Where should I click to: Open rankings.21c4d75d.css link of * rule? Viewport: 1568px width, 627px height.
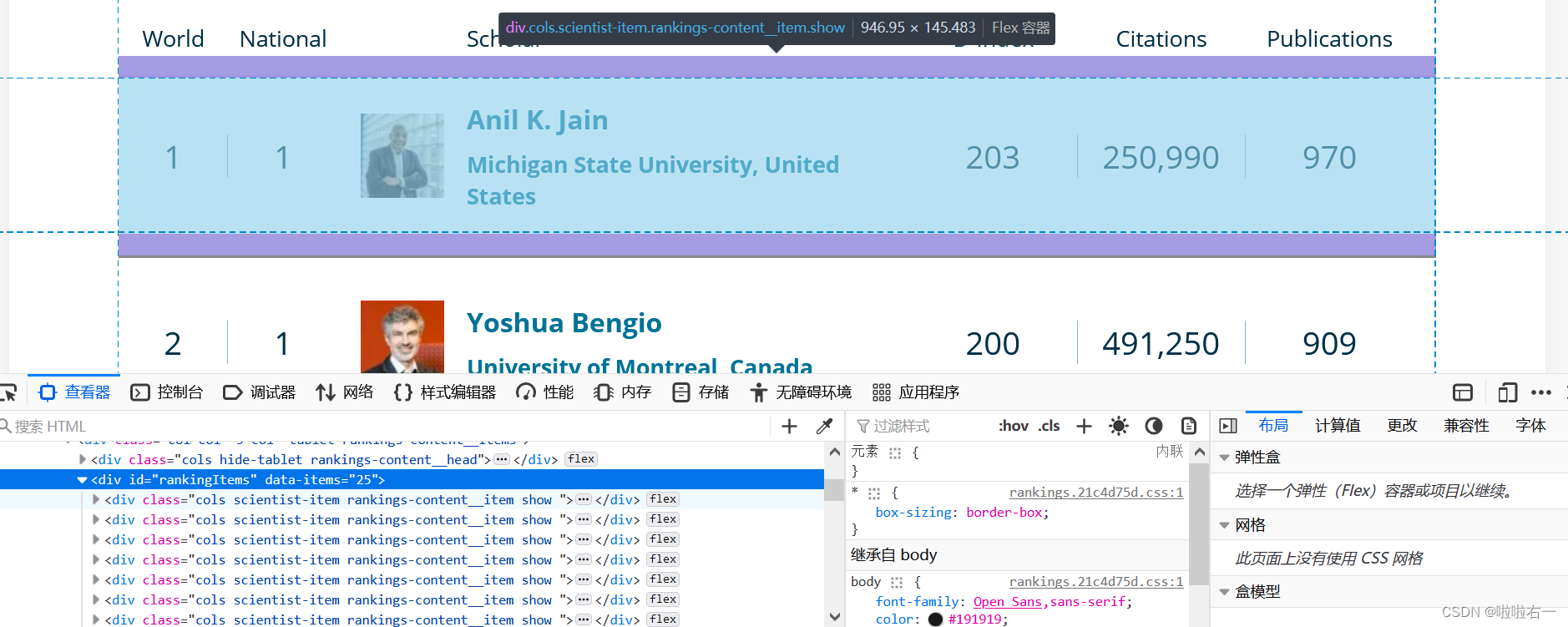tap(1096, 493)
